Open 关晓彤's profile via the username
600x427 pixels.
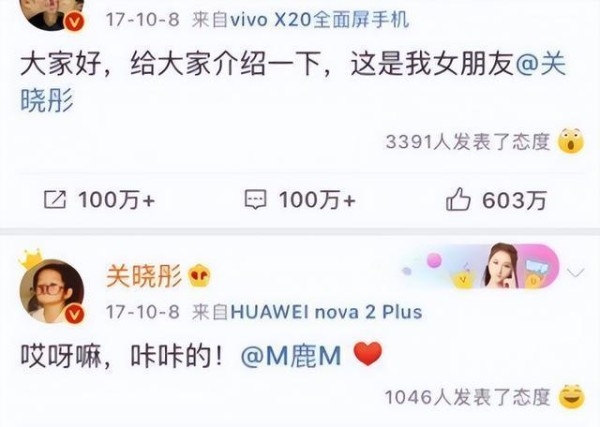pos(144,275)
